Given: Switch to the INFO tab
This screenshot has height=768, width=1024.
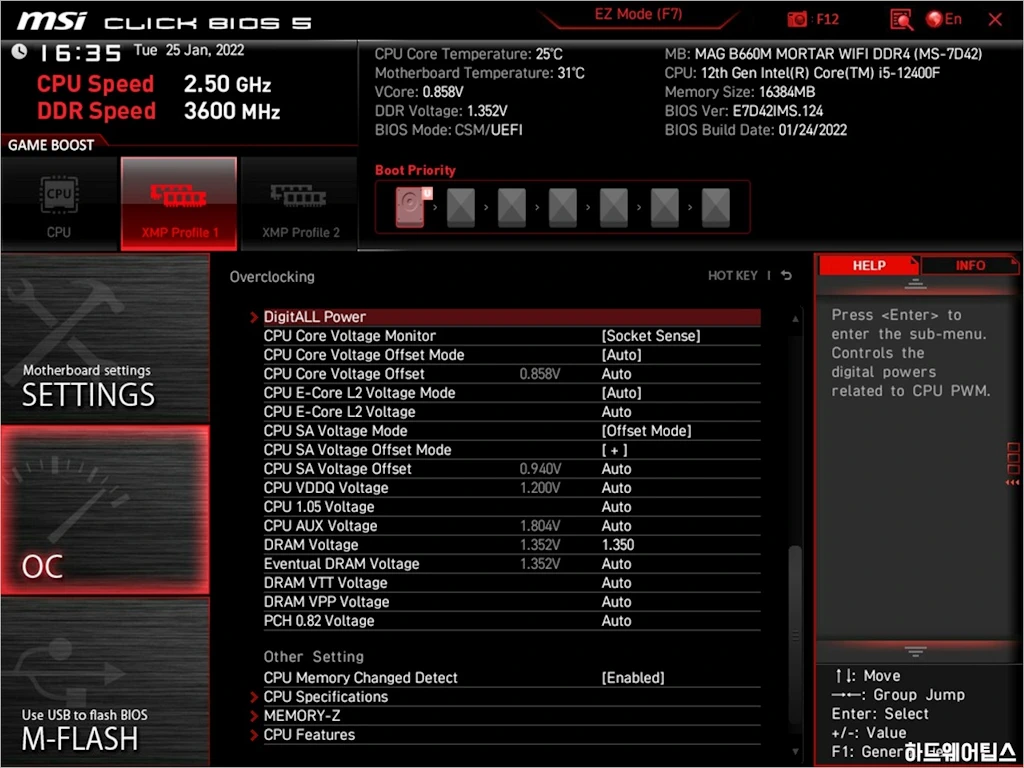Looking at the screenshot, I should tap(970, 265).
